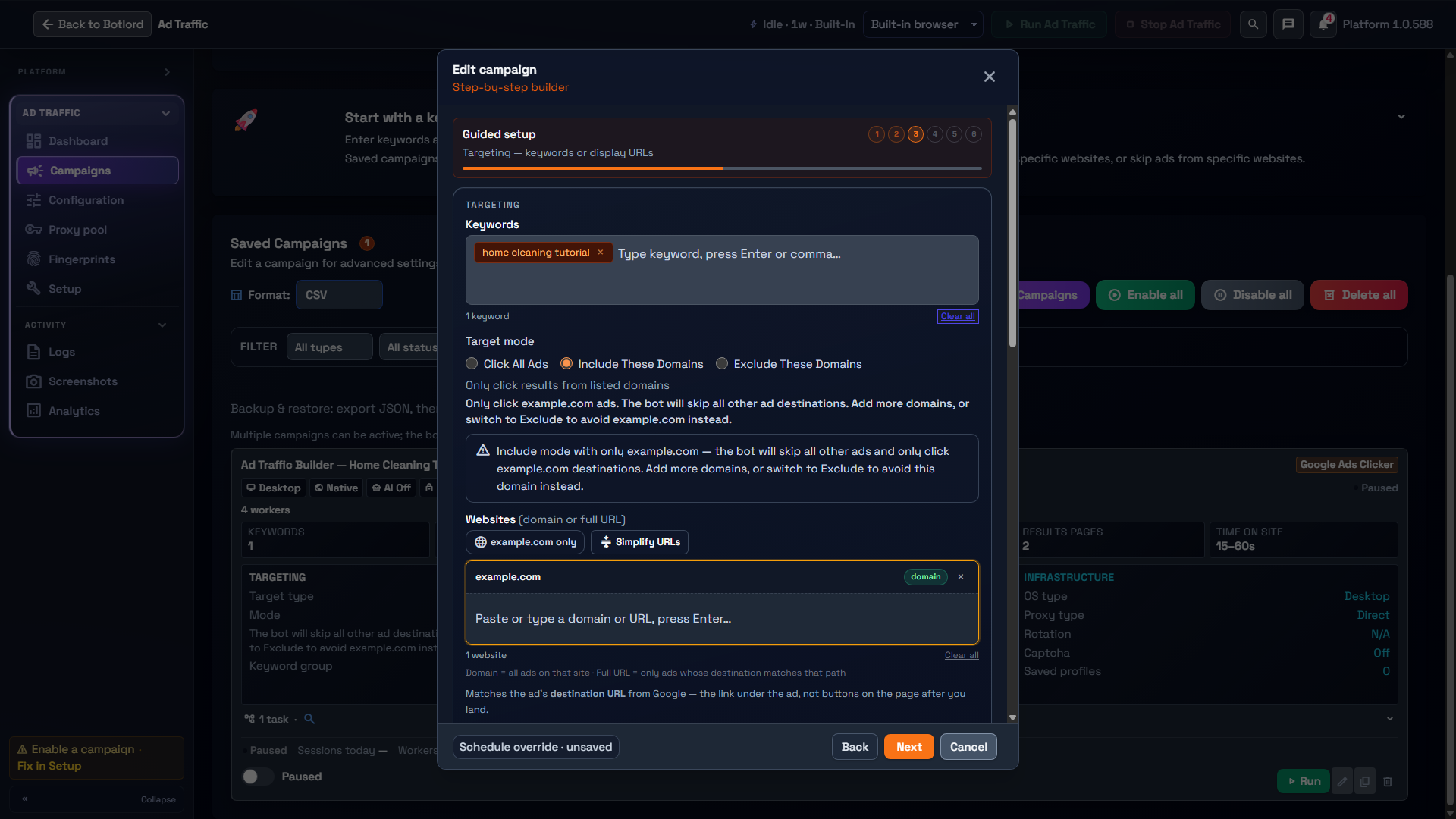This screenshot has height=819, width=1456.
Task: Open the CSV format dropdown
Action: click(339, 295)
